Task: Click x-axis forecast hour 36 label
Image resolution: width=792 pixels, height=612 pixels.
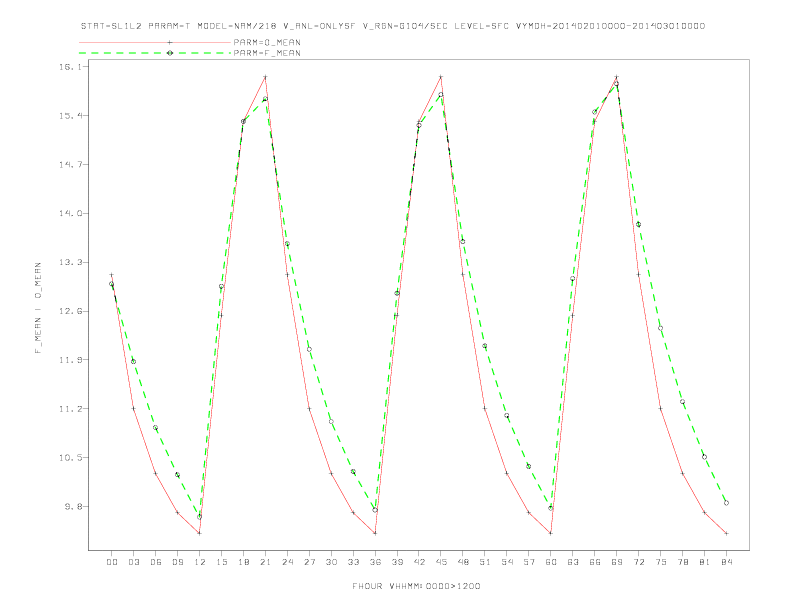Action: click(375, 562)
